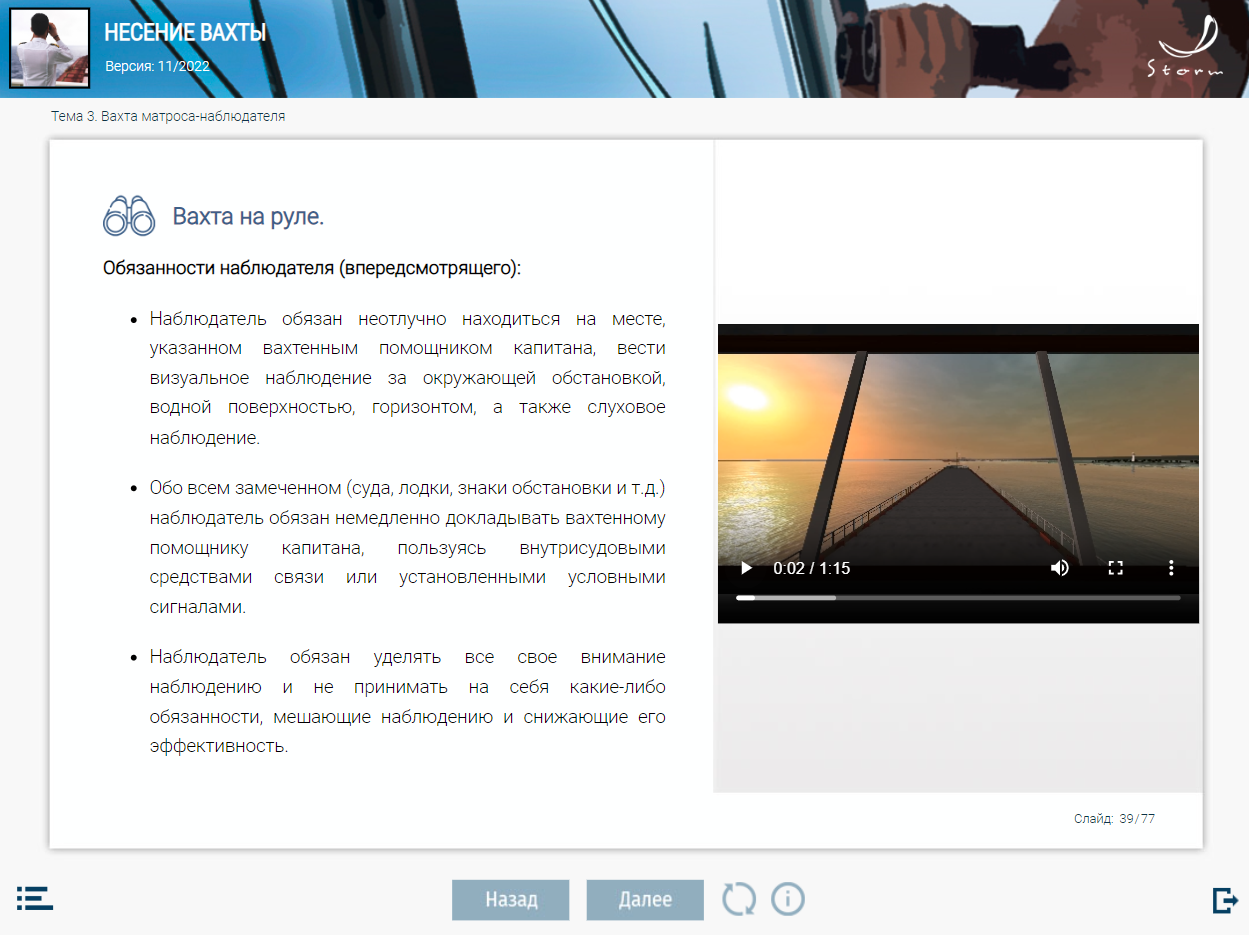Click third bullet about уделять все свое внимание
This screenshot has height=935, width=1249.
407,702
